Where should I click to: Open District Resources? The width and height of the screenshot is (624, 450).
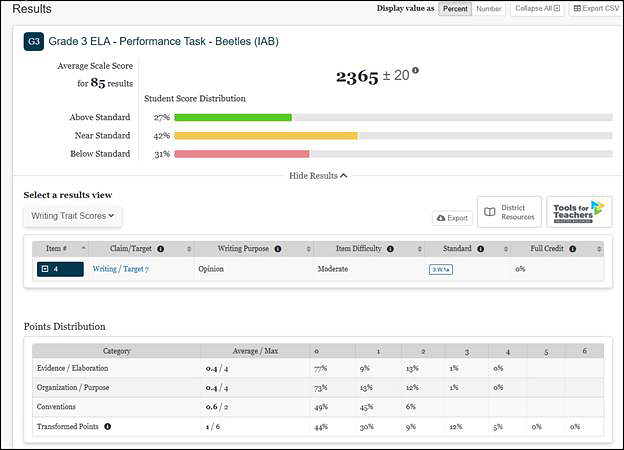coord(509,212)
